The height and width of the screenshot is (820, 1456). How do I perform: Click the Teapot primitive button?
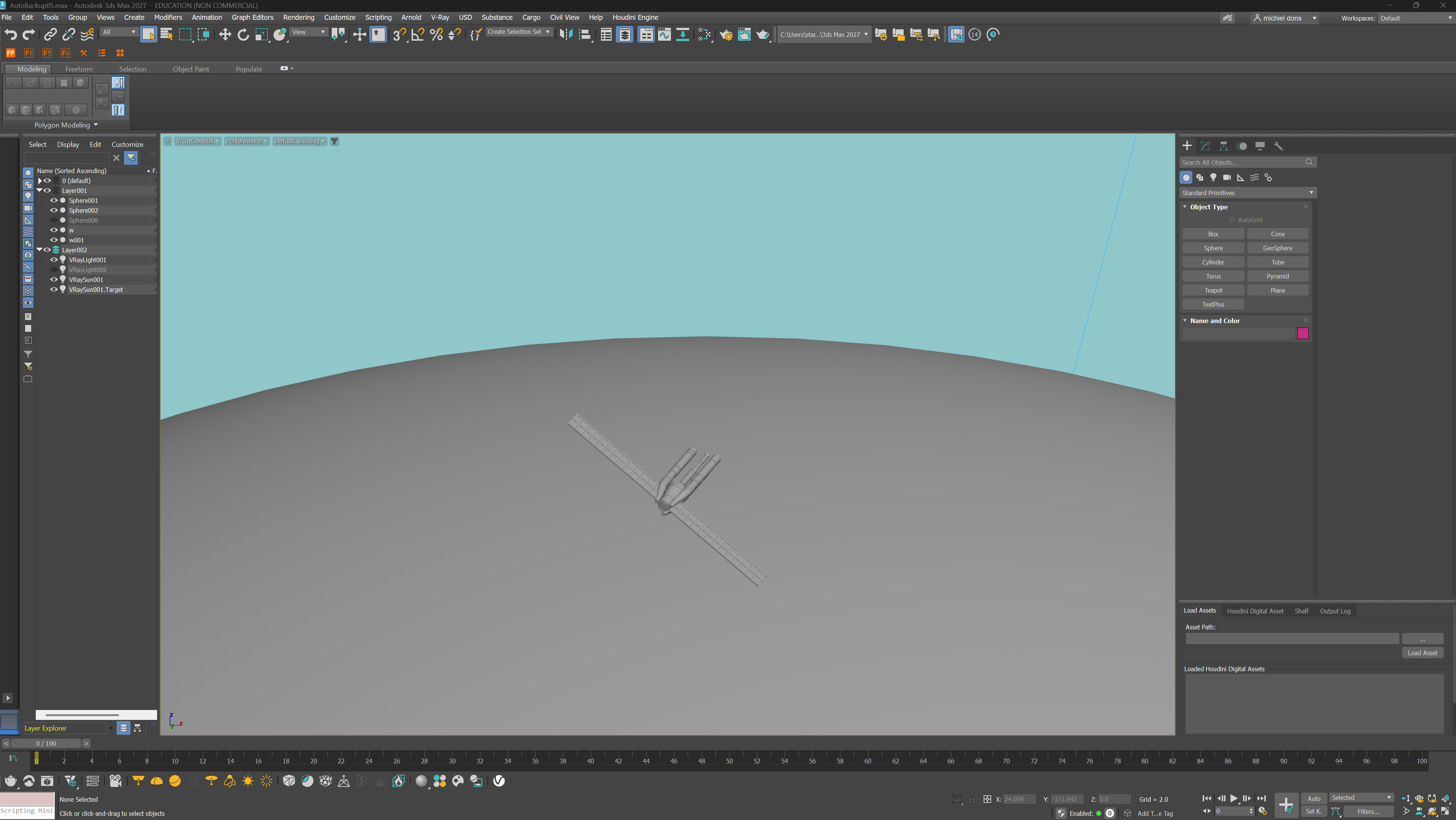[1213, 290]
